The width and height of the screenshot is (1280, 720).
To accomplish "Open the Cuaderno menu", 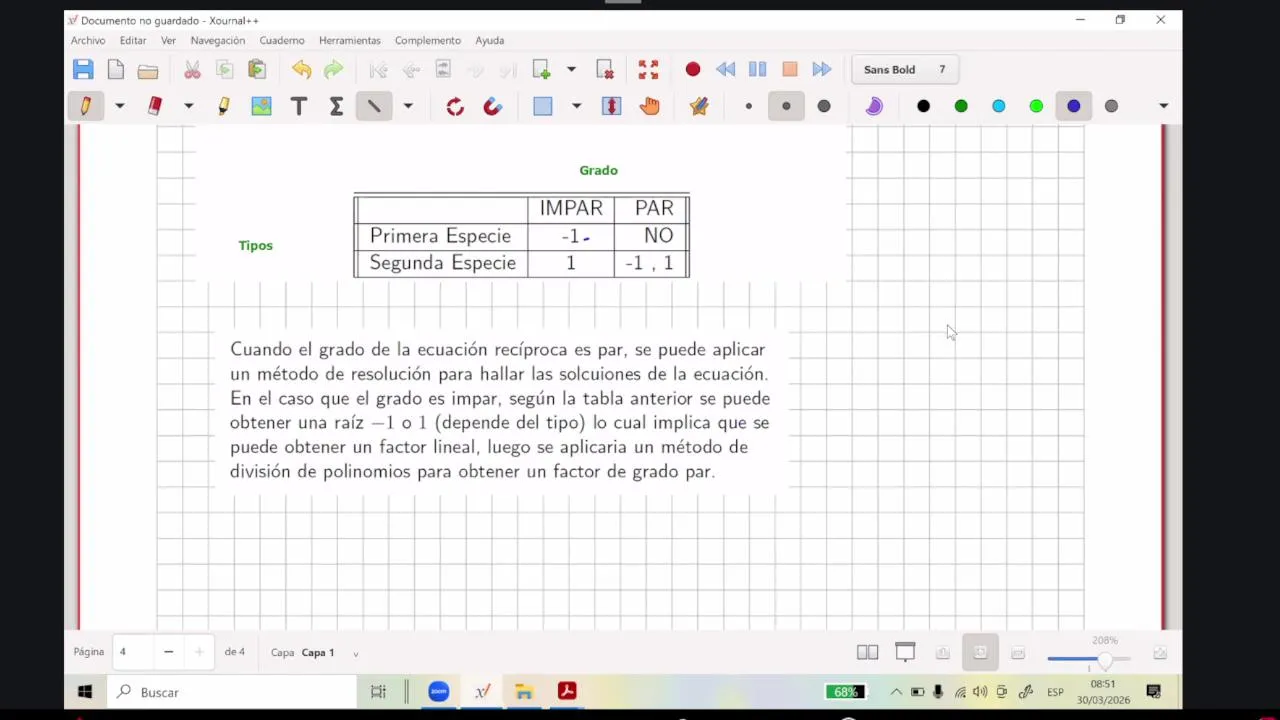I will (x=282, y=41).
